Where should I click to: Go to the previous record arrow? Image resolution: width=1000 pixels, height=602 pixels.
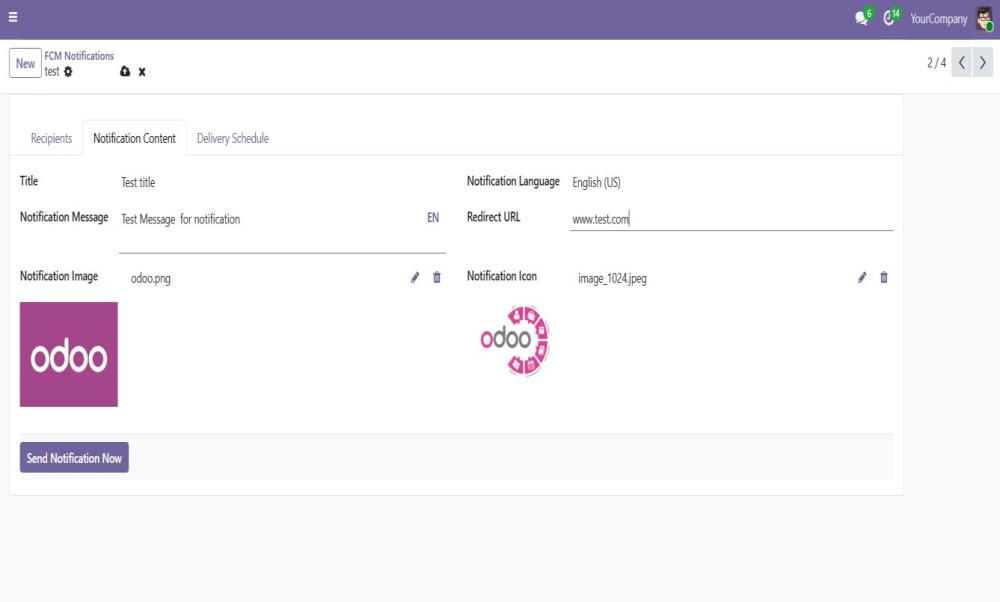(962, 63)
